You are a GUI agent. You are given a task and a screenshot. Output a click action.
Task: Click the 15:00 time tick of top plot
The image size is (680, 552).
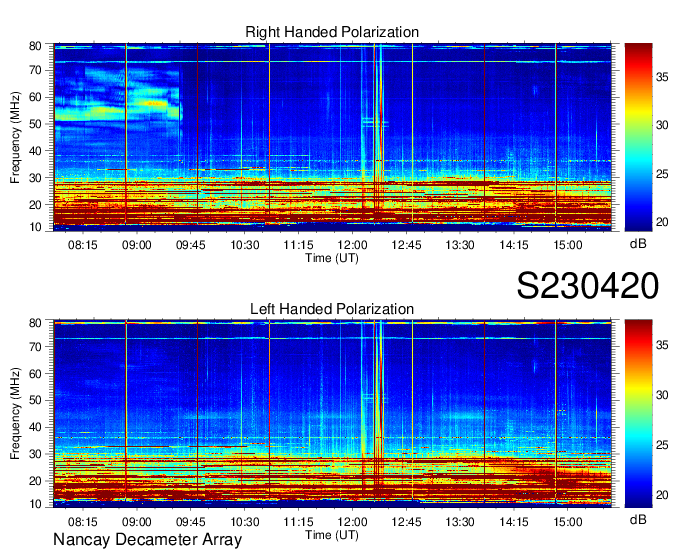click(x=568, y=245)
